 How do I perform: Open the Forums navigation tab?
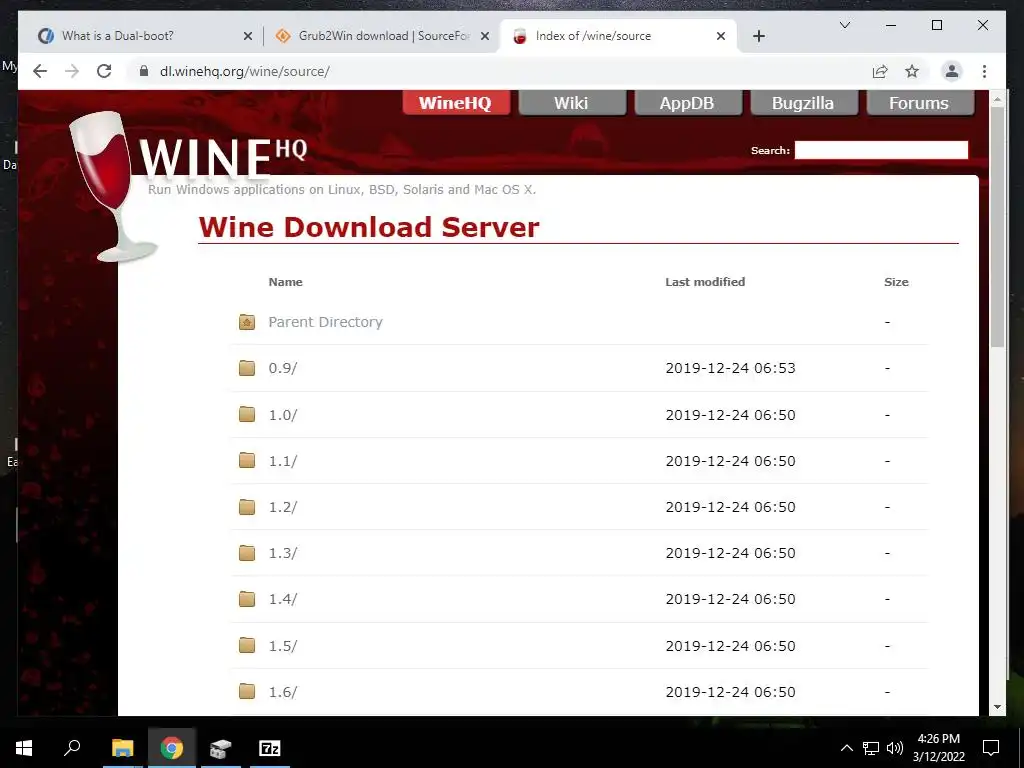coord(918,103)
